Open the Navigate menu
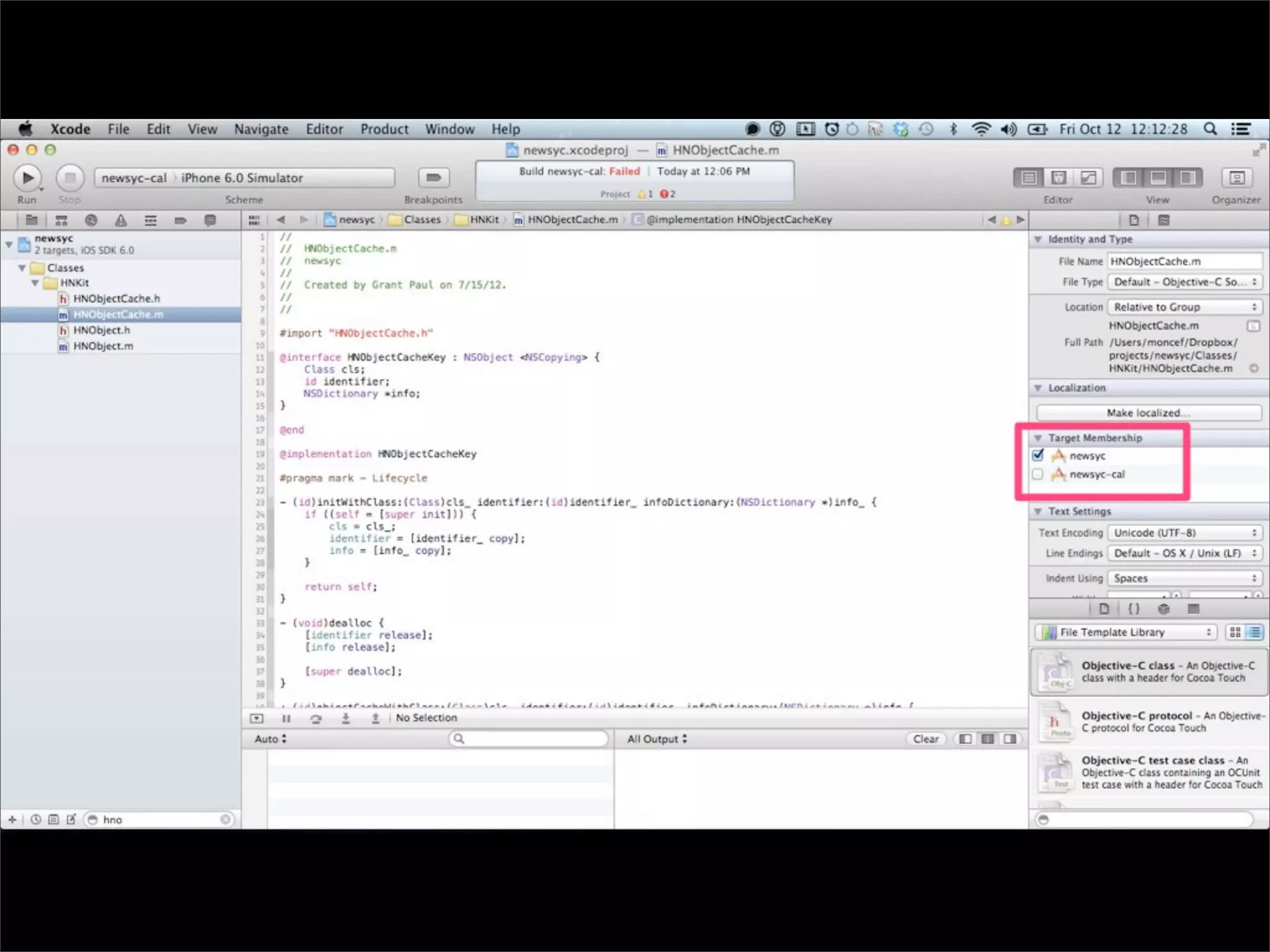The width and height of the screenshot is (1270, 952). coord(261,129)
